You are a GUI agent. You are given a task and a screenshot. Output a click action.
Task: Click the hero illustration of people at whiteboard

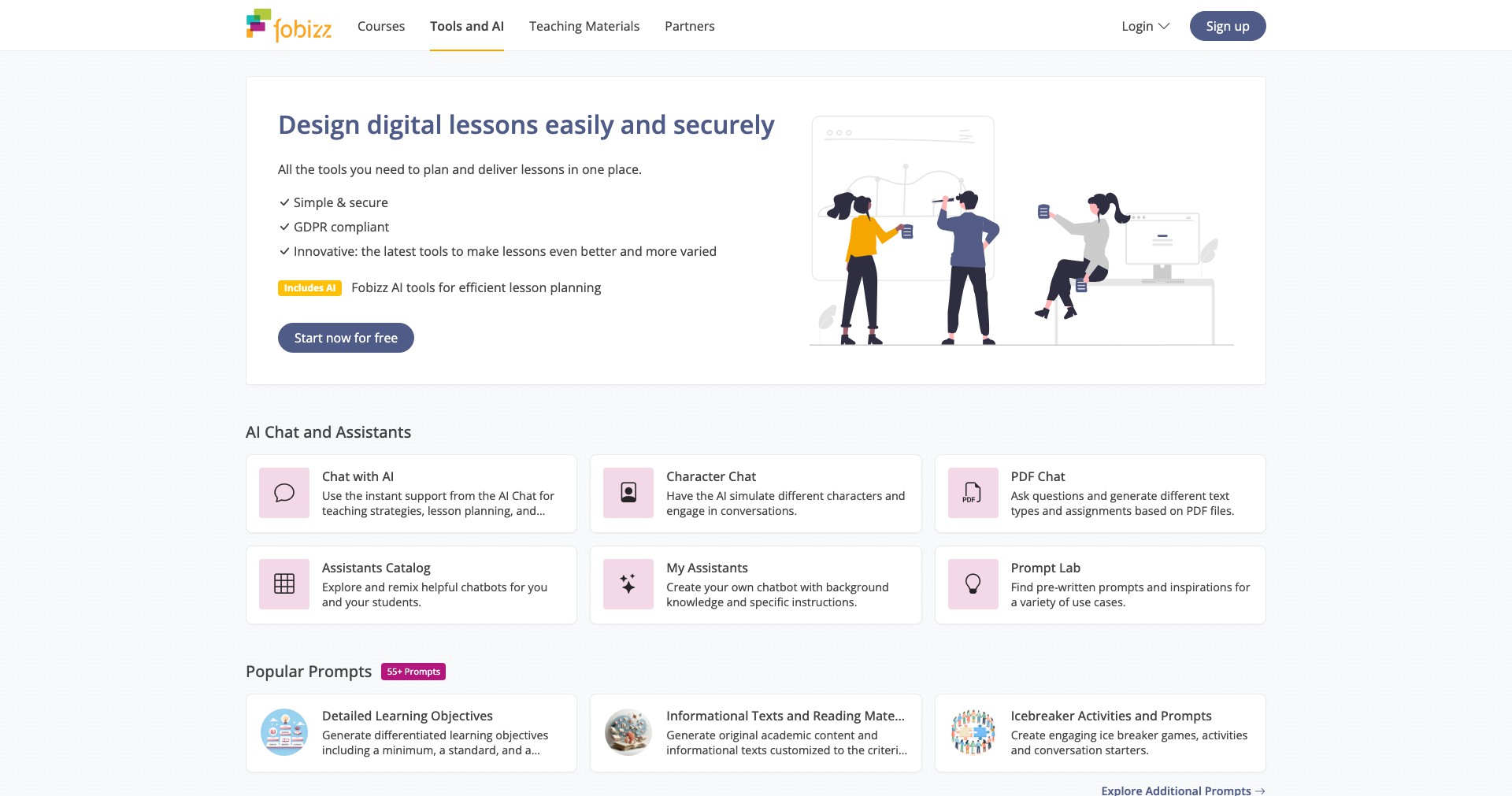point(1021,231)
